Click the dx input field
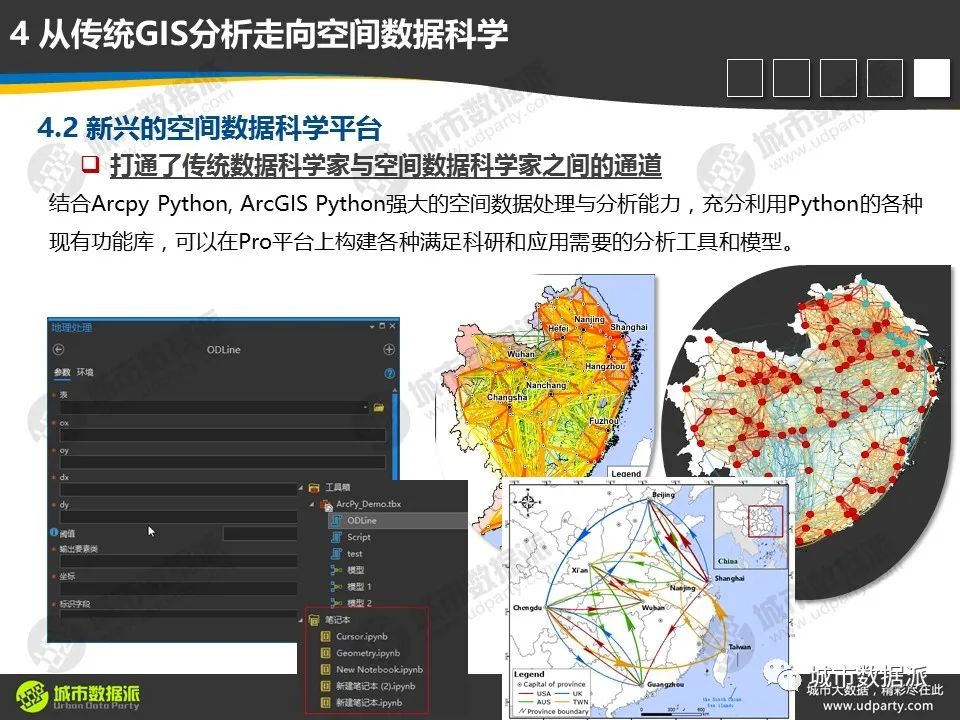960x720 pixels. [x=178, y=489]
